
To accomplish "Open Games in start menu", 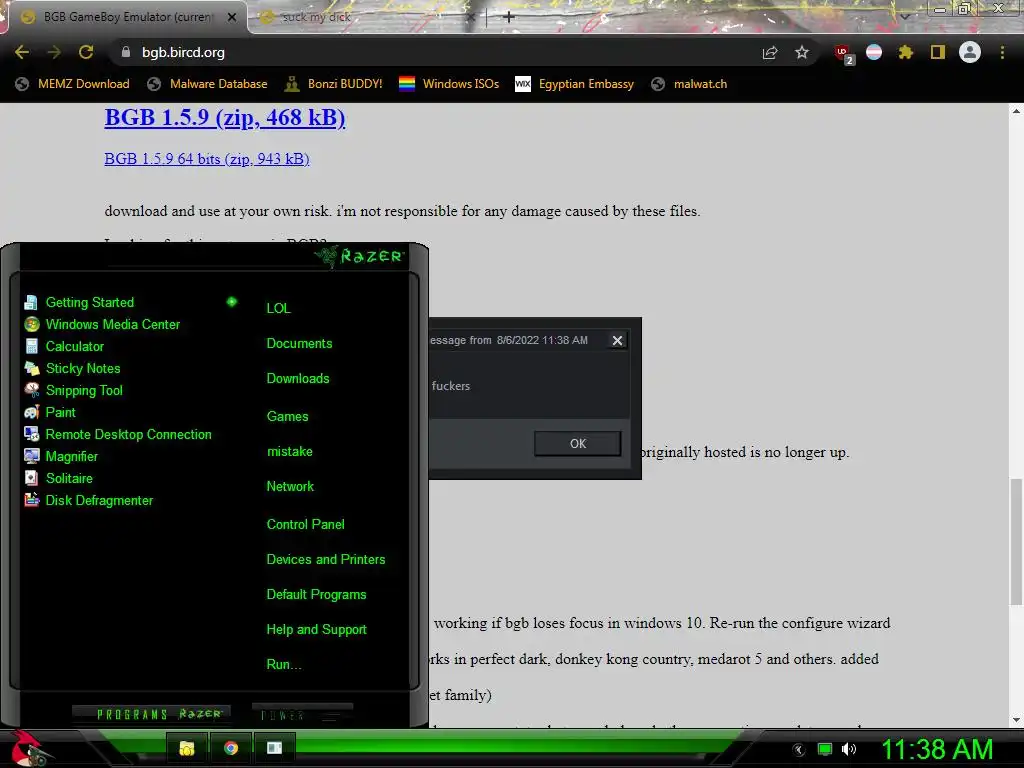I will click(x=287, y=417).
